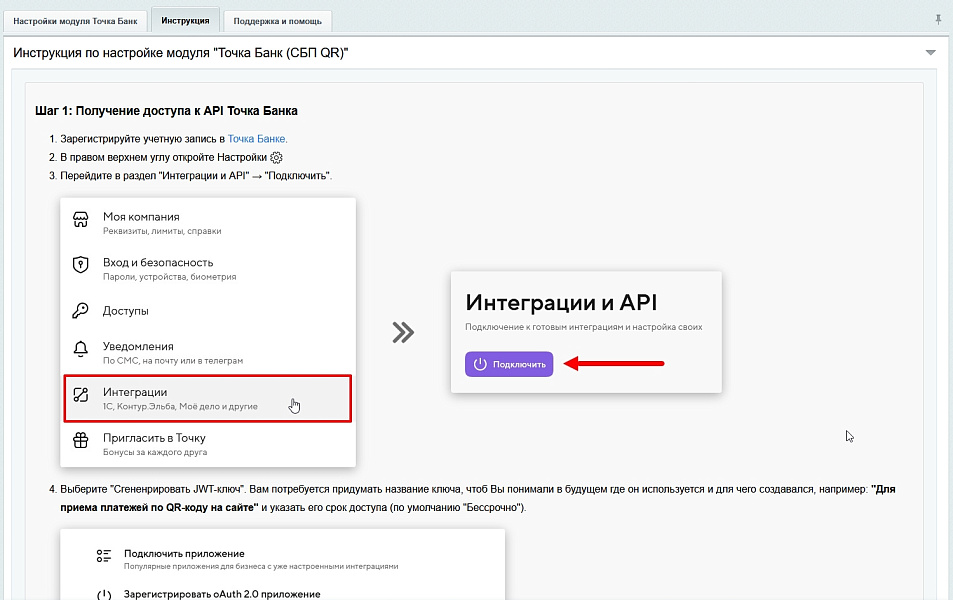Pin the tab panel using the pin icon
Image resolution: width=953 pixels, height=600 pixels.
click(937, 20)
